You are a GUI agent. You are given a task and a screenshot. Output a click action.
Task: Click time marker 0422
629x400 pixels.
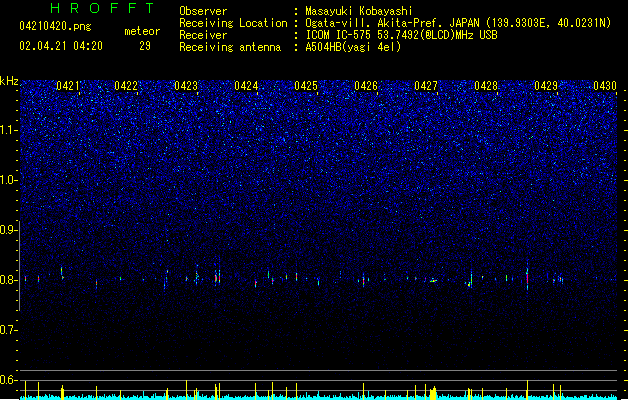[x=126, y=86]
